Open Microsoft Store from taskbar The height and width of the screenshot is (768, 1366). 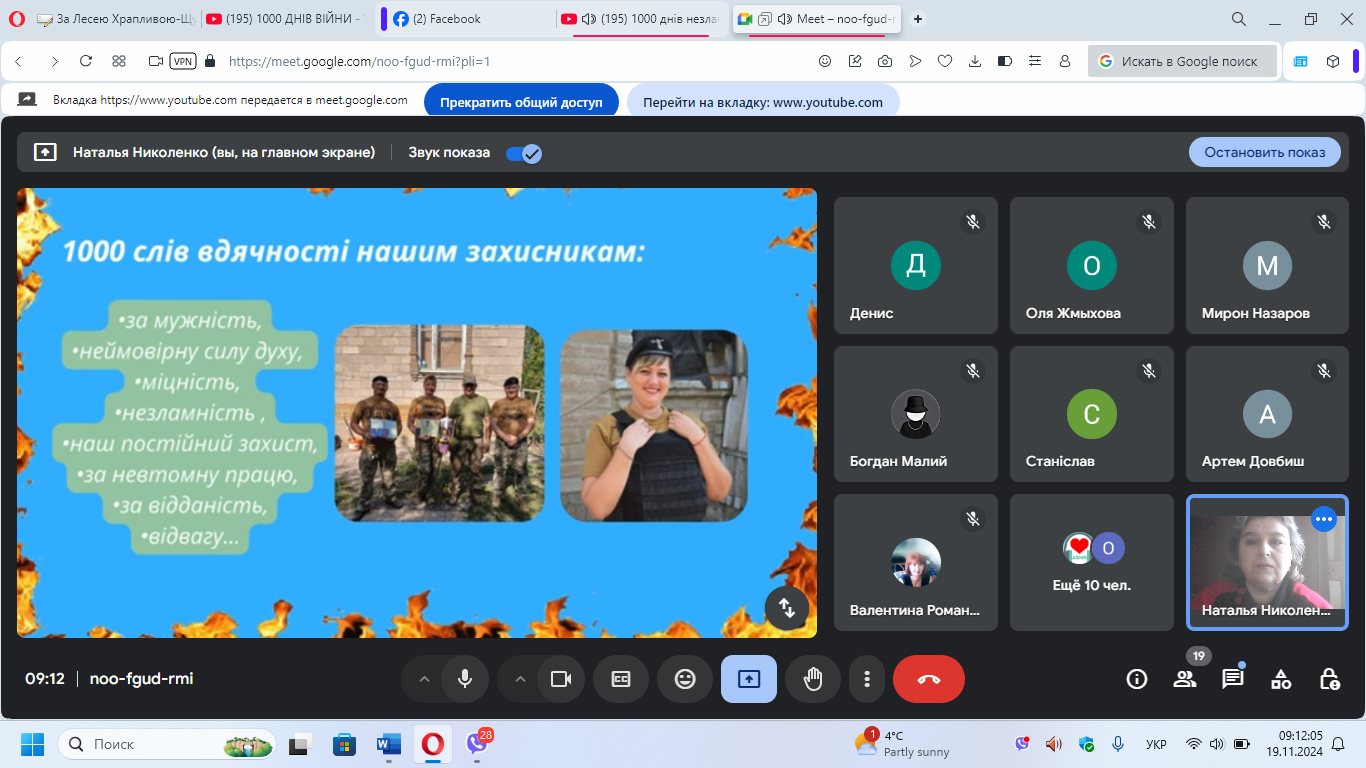click(344, 744)
